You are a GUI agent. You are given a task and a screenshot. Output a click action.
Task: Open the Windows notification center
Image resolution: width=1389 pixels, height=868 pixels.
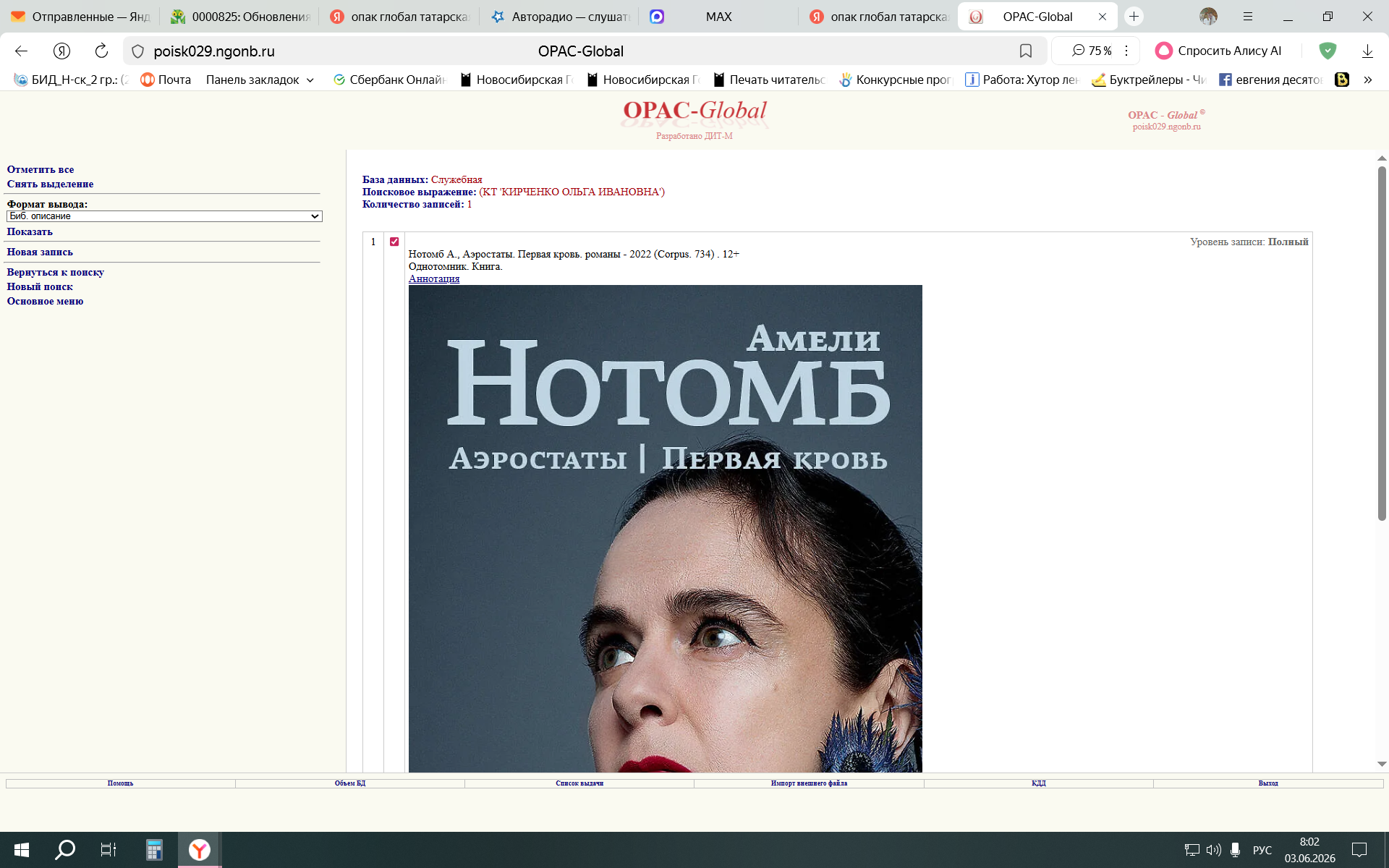[x=1359, y=850]
